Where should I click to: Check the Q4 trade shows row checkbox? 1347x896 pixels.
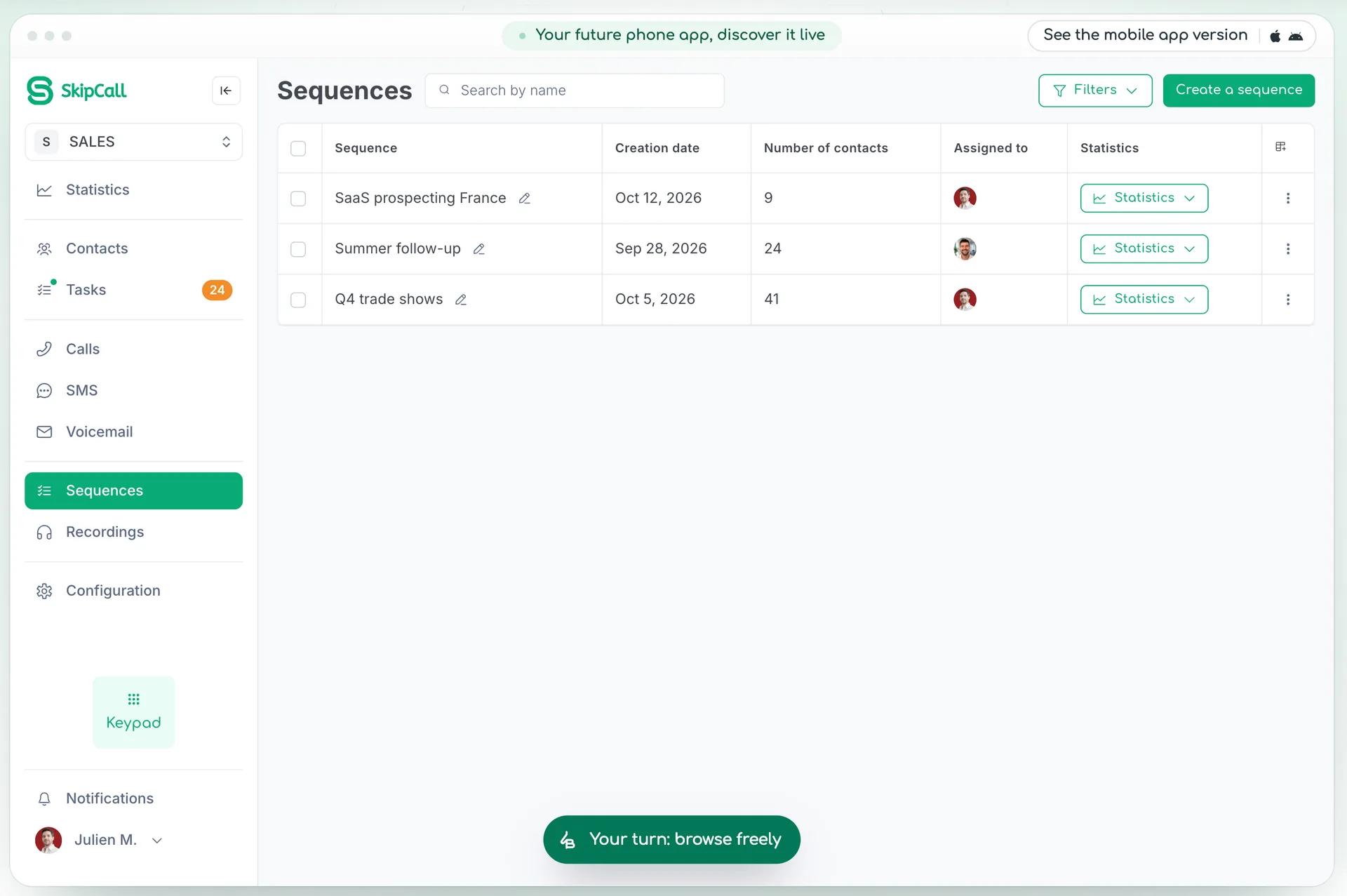(298, 300)
